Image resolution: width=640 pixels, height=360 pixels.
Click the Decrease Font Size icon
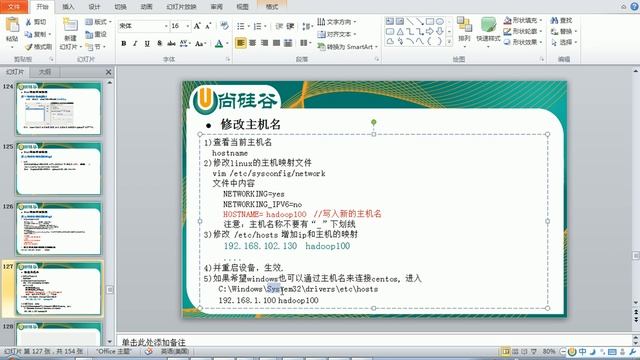pos(208,26)
